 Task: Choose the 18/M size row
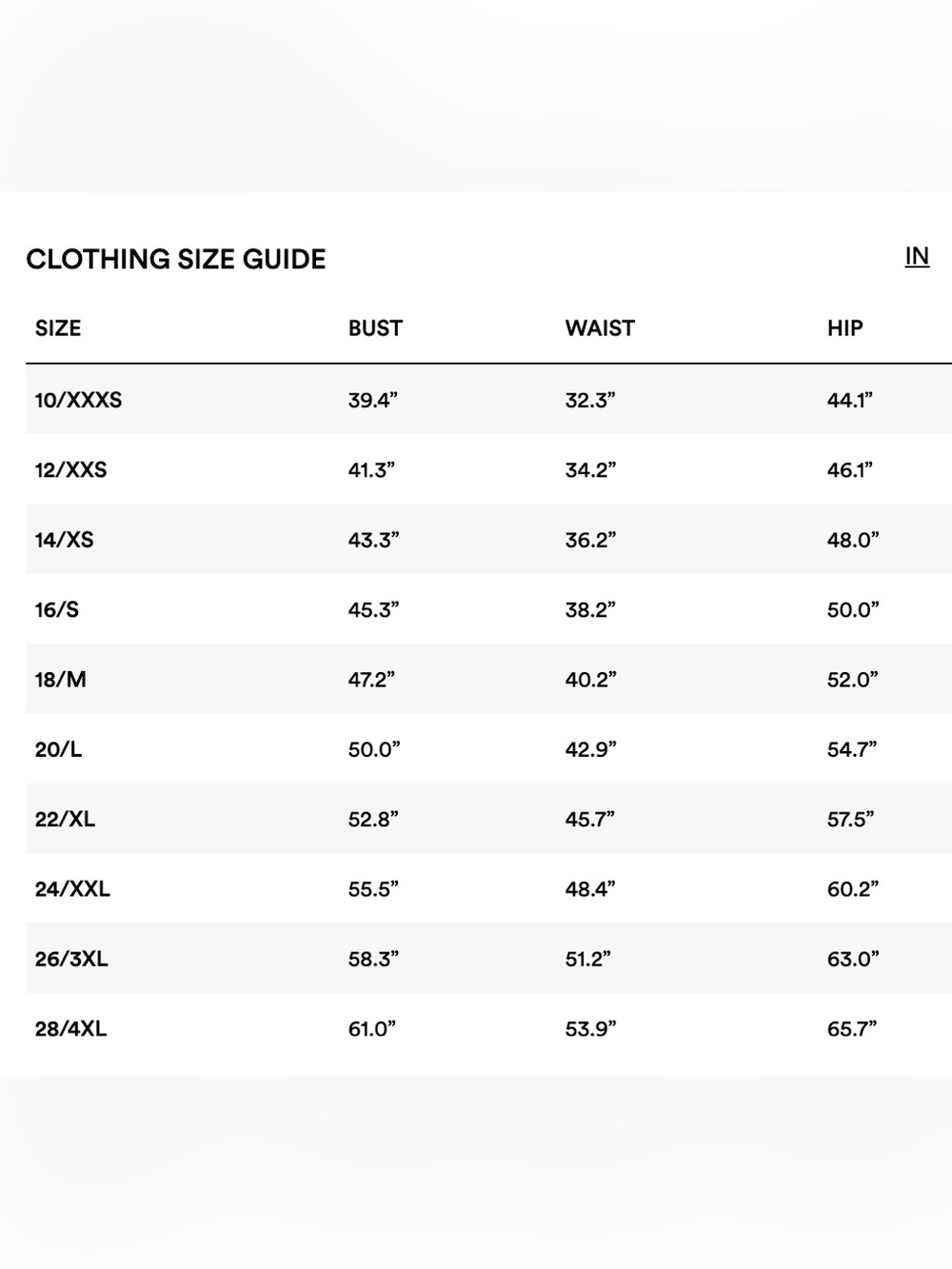point(488,679)
